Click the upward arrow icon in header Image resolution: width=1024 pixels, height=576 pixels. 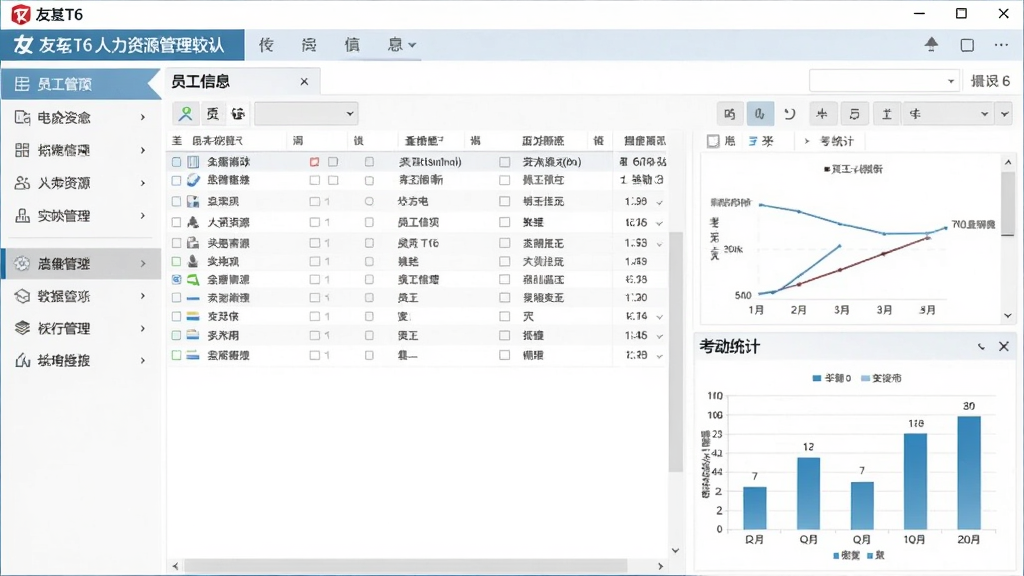pyautogui.click(x=931, y=44)
